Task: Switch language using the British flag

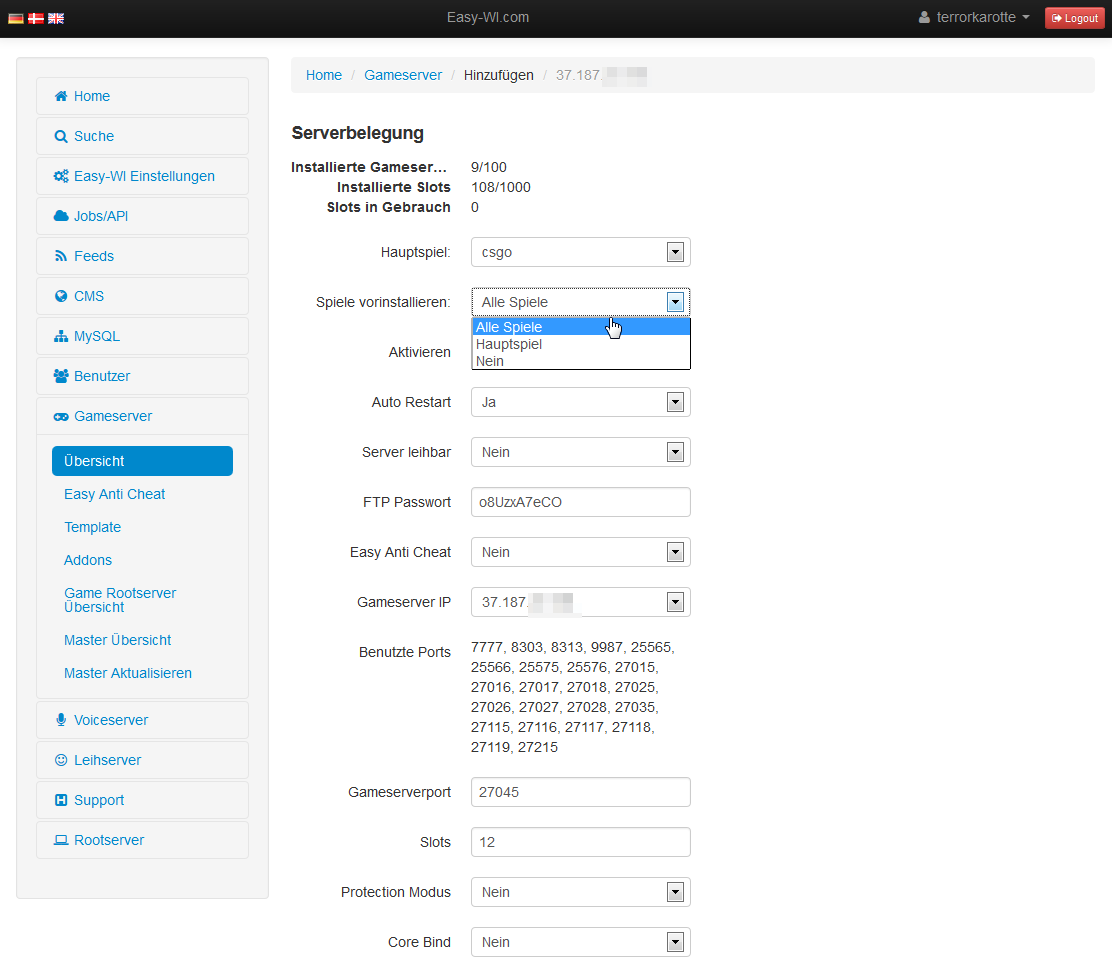Action: tap(56, 17)
